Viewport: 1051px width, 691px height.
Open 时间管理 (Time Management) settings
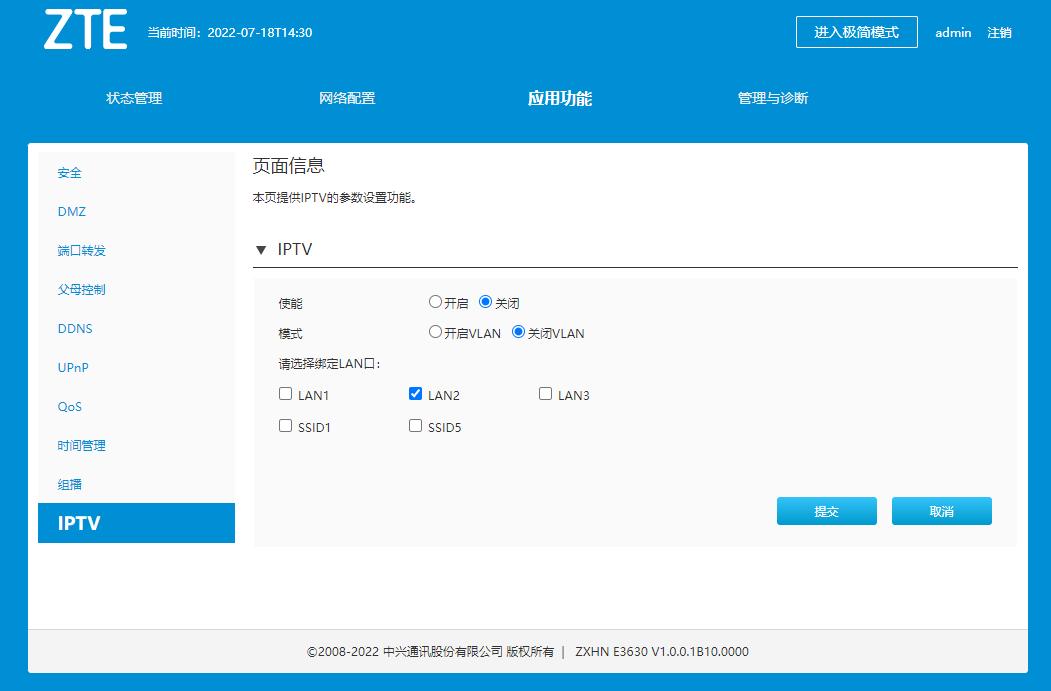[81, 445]
